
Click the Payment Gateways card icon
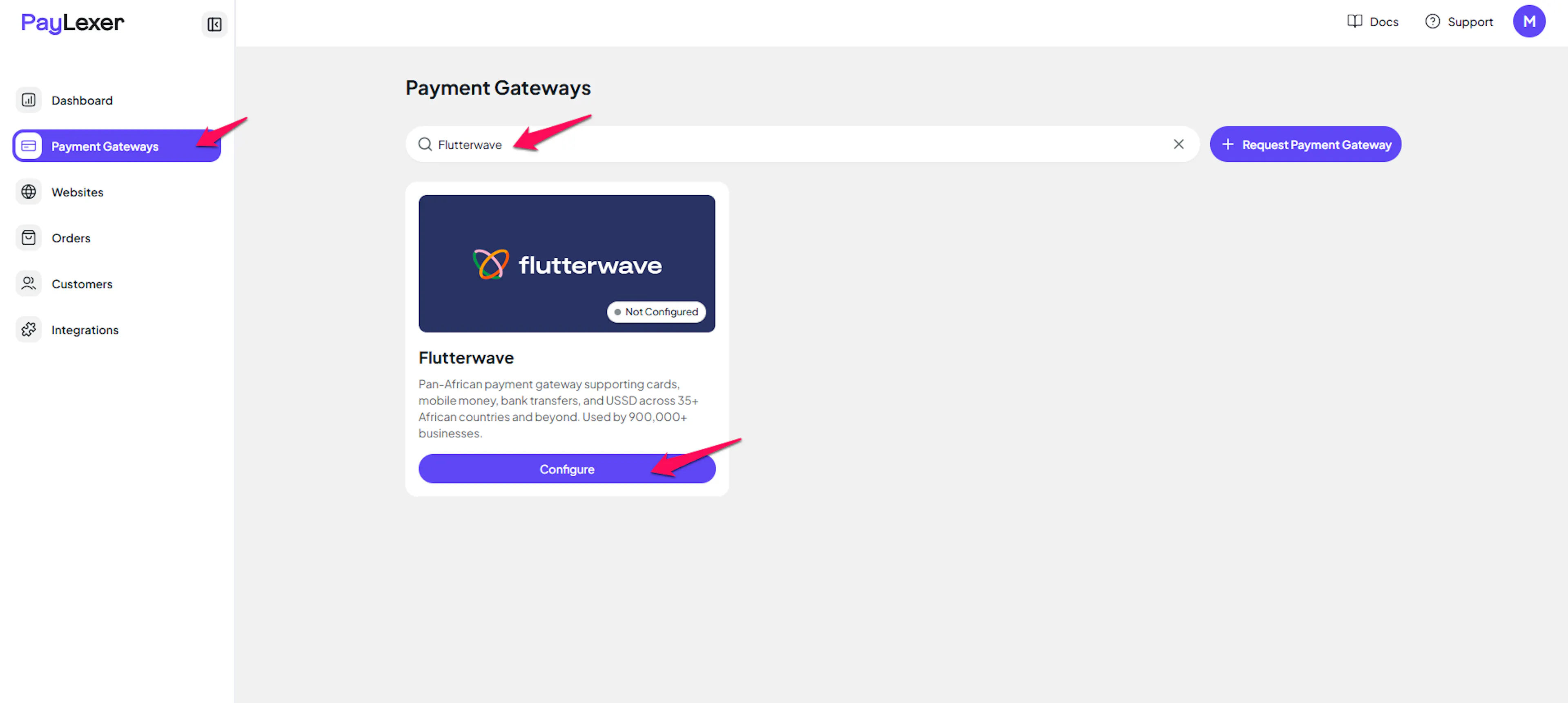tap(29, 146)
